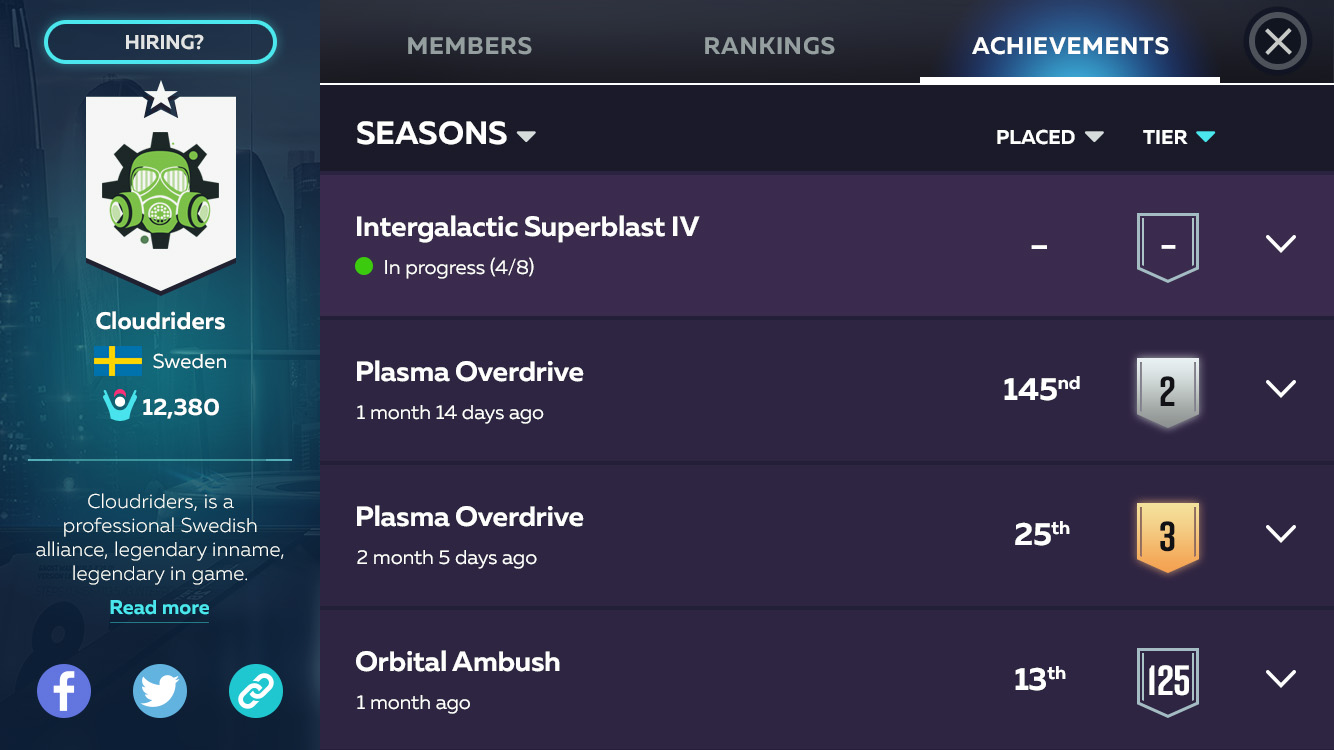
Task: Click the gold tier 3 badge
Action: click(1167, 536)
